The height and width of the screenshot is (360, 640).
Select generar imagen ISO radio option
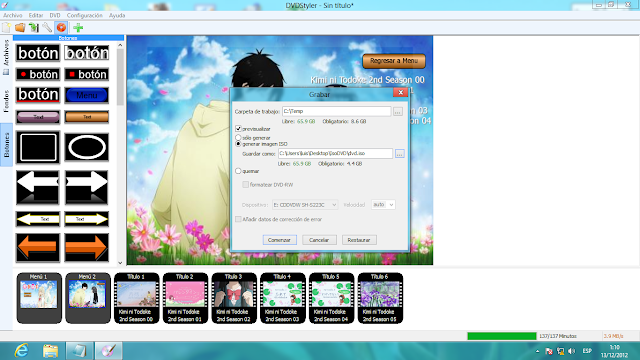(238, 144)
